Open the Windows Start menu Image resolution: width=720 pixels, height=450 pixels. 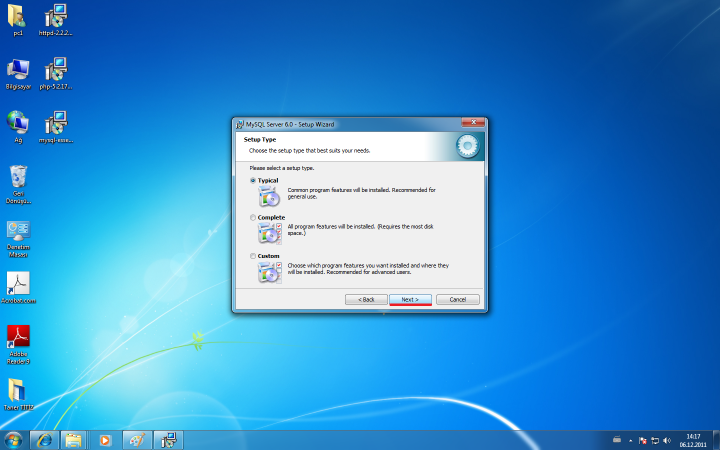click(x=14, y=439)
